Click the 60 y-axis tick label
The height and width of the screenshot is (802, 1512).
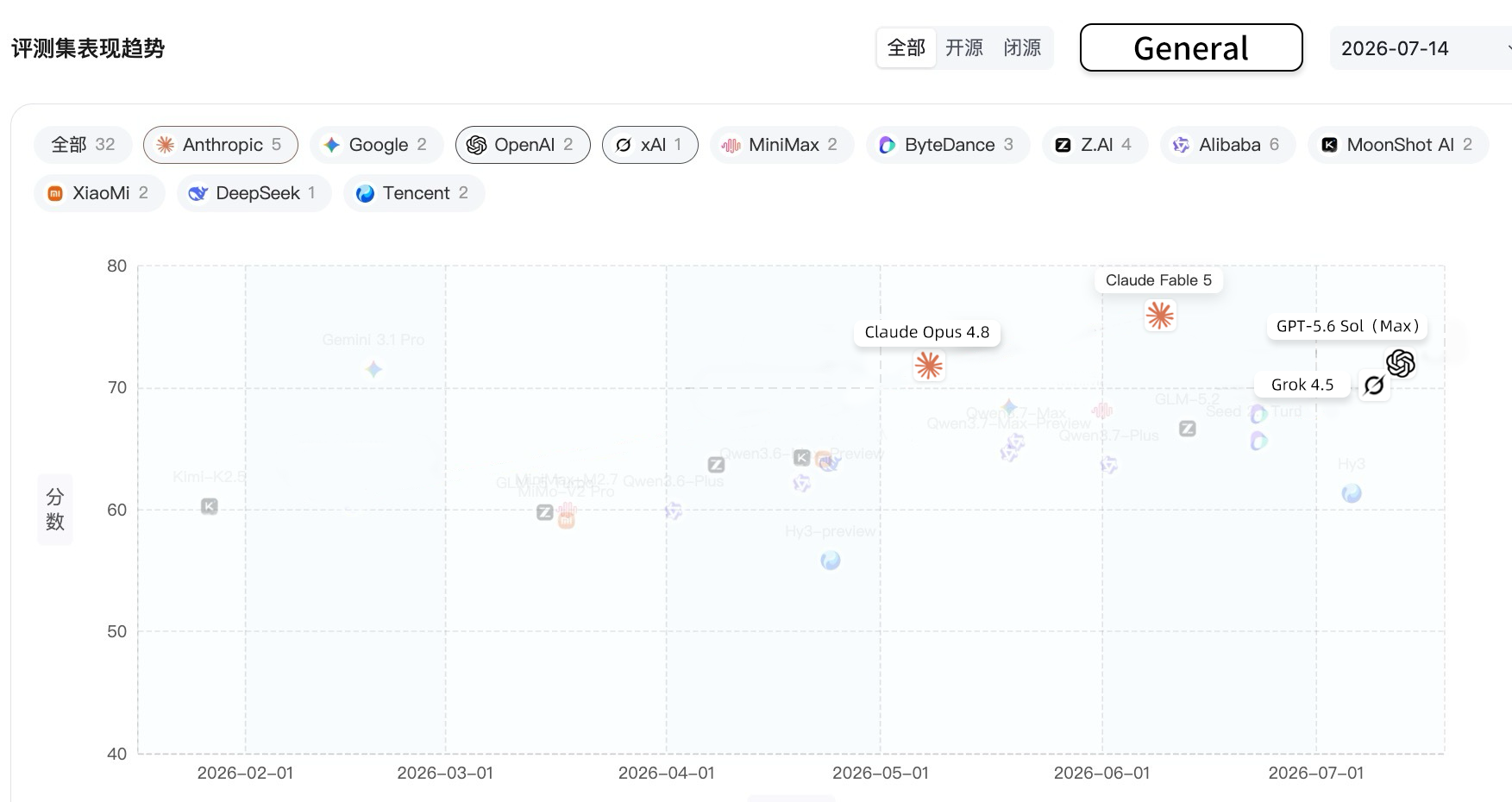click(x=117, y=510)
